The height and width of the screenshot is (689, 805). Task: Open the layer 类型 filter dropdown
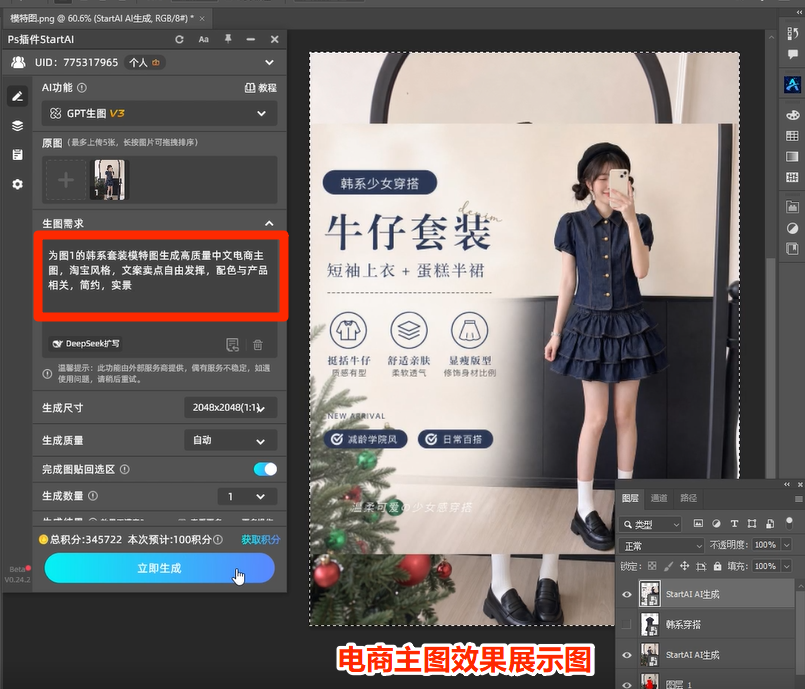coord(650,524)
